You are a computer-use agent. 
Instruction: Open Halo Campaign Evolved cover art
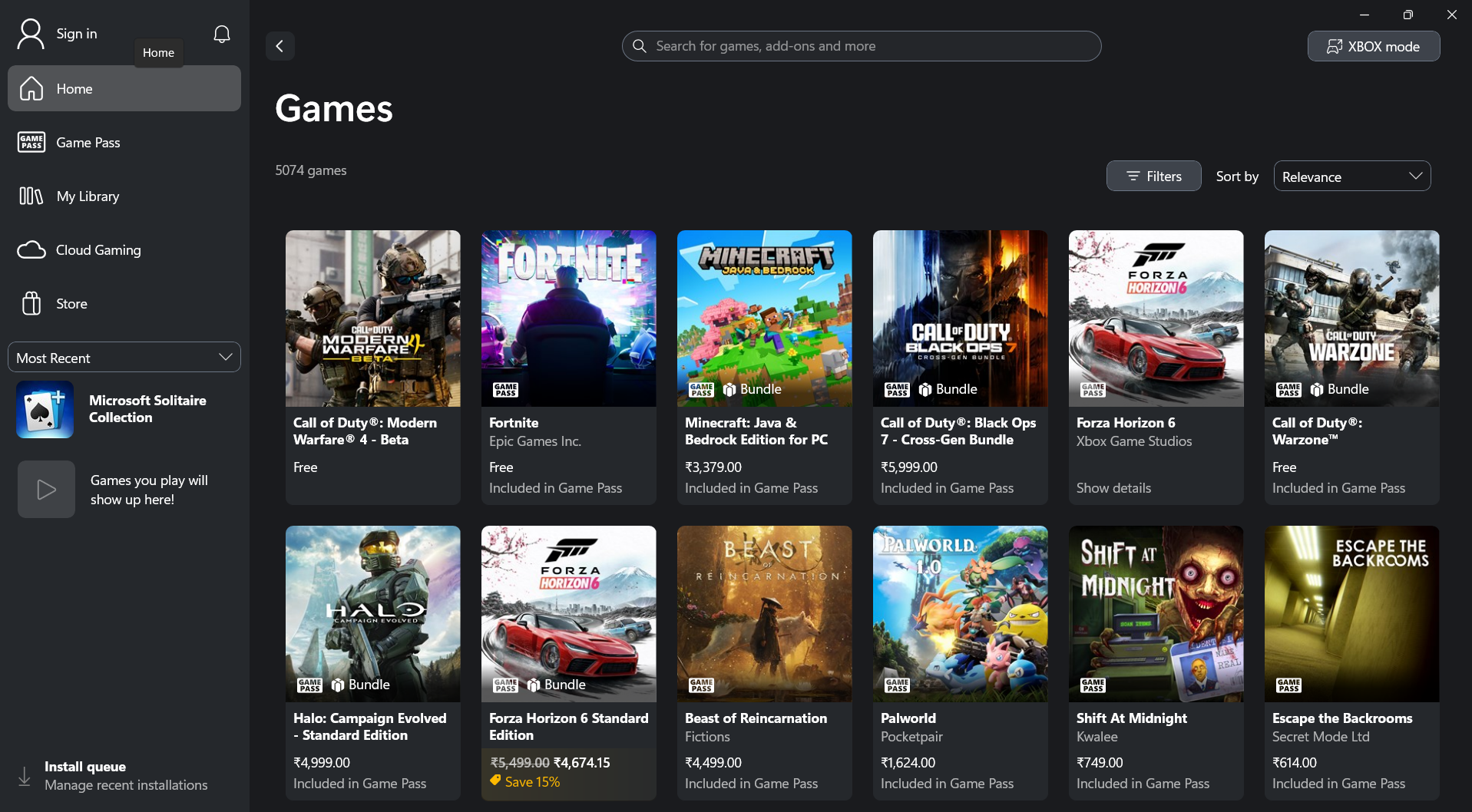(x=373, y=614)
